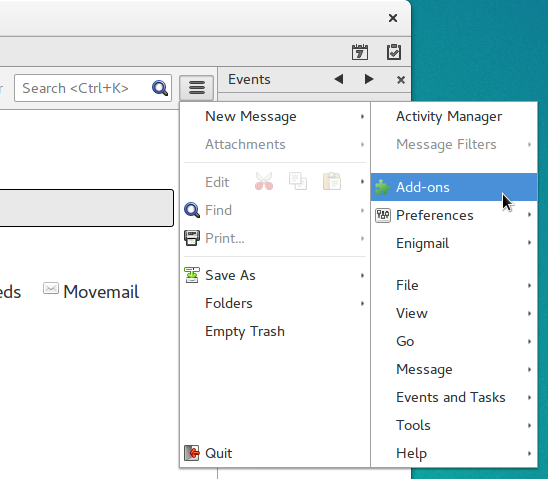Select Message Filters entry
This screenshot has width=548, height=479.
(x=454, y=144)
